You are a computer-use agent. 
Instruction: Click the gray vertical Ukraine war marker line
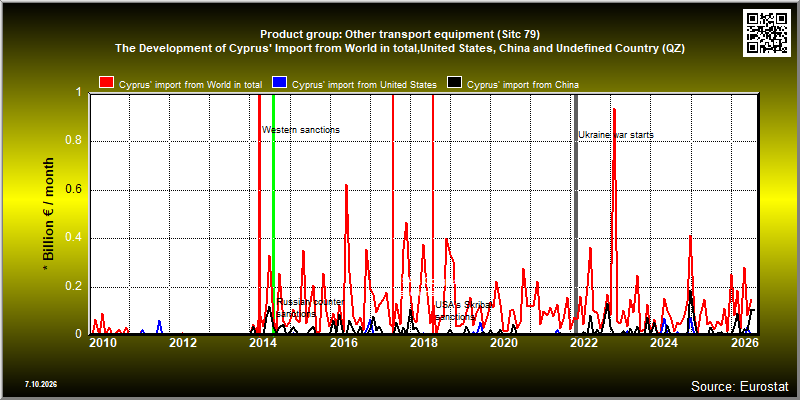[x=576, y=213]
